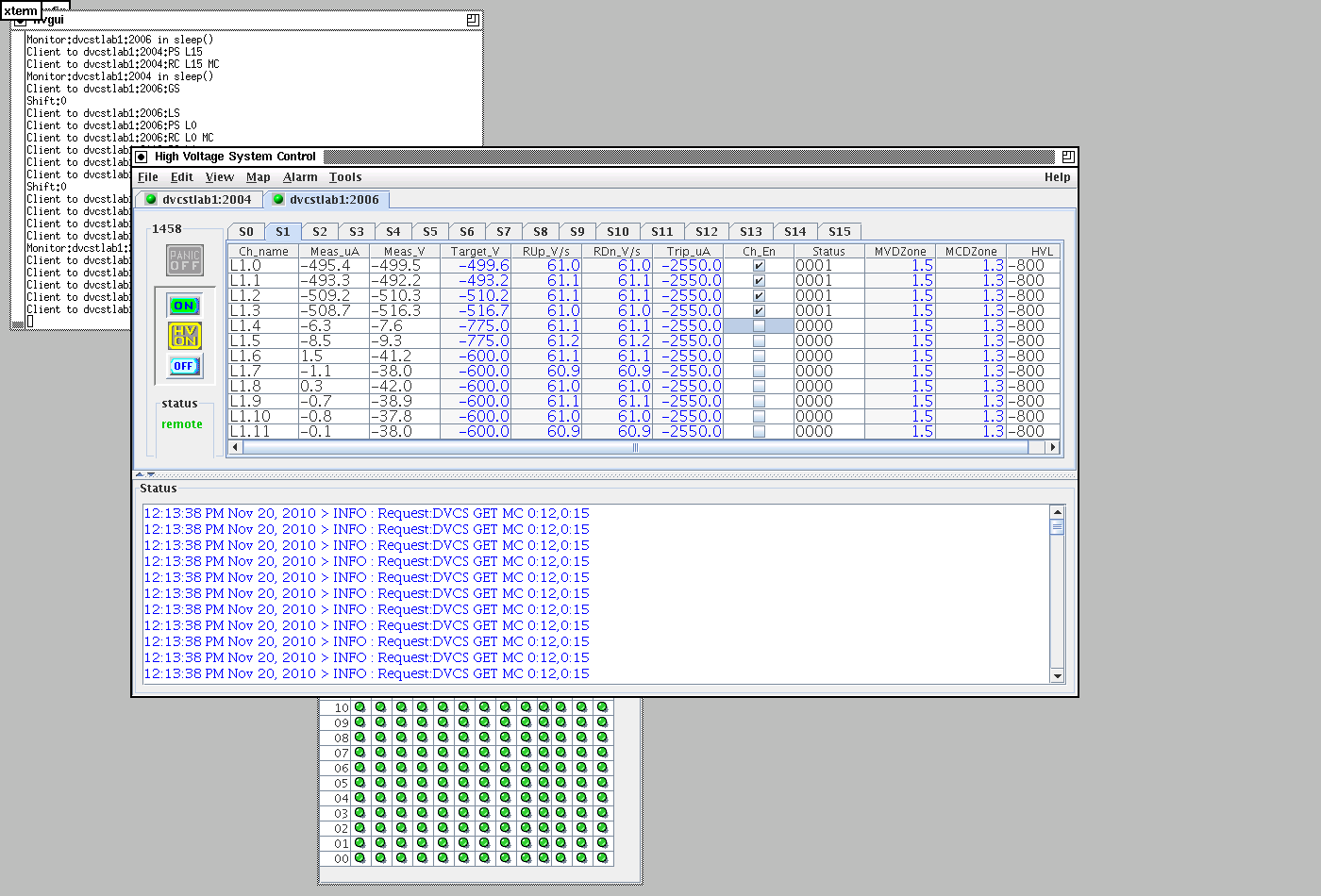
Task: Open the File menu
Action: 148,177
